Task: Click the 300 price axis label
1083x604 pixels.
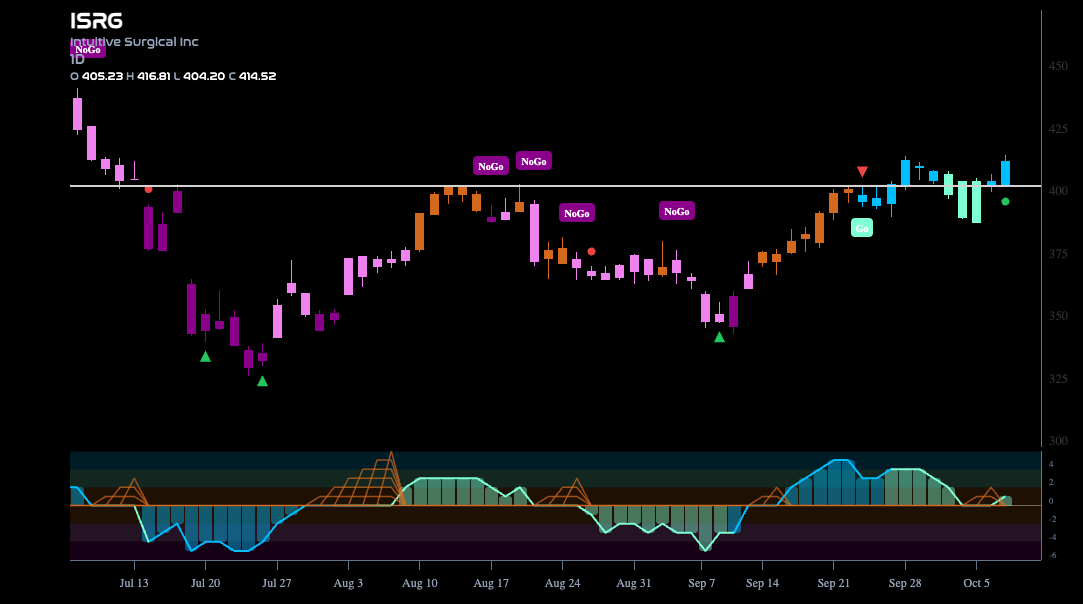Action: [1058, 441]
